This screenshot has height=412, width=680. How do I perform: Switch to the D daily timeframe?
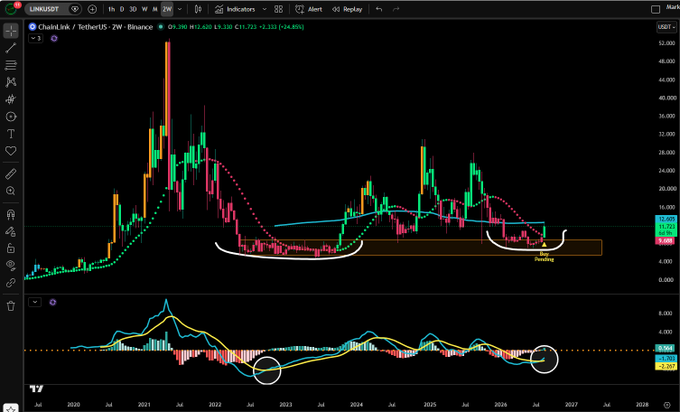click(x=122, y=9)
